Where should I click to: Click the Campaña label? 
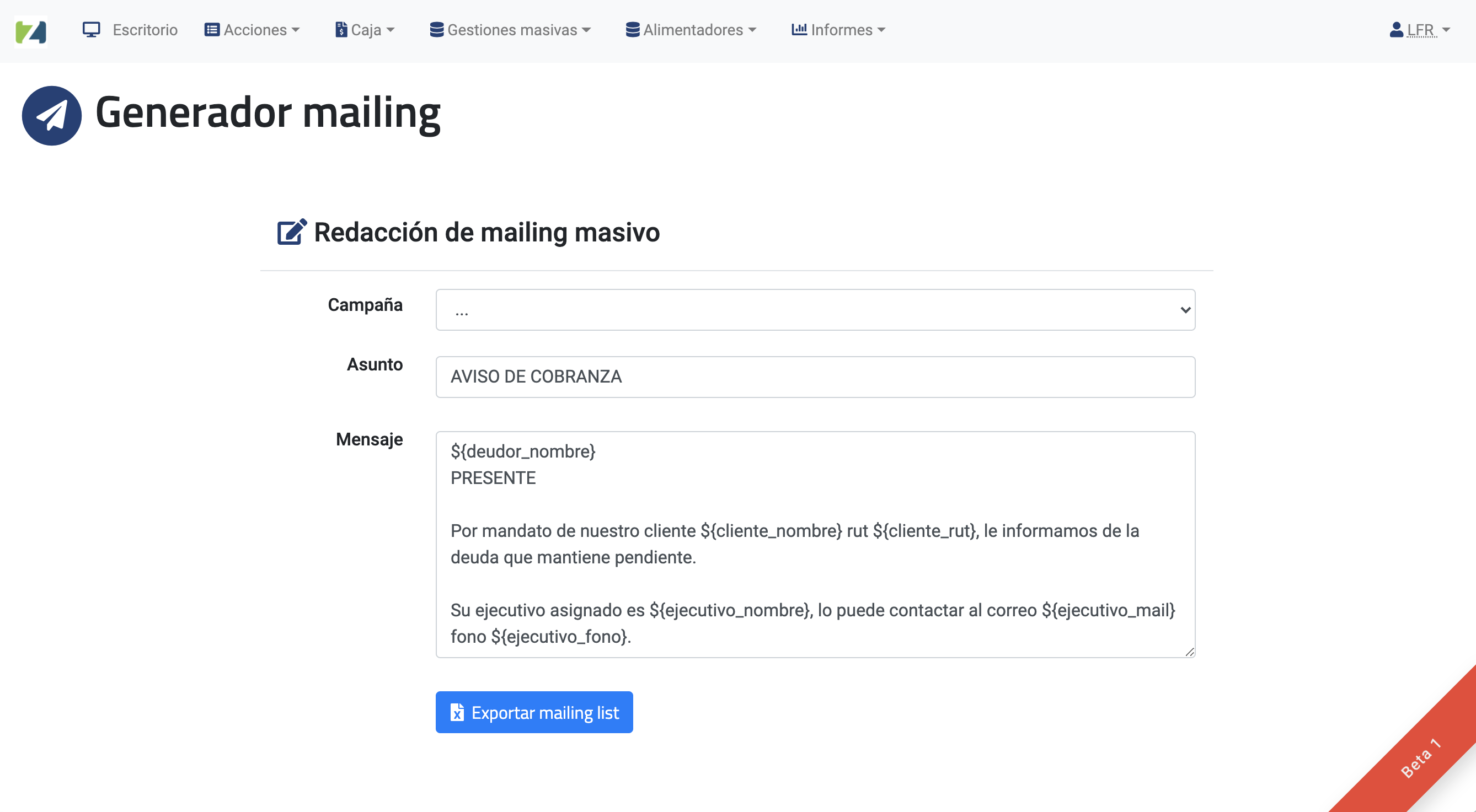click(x=365, y=305)
